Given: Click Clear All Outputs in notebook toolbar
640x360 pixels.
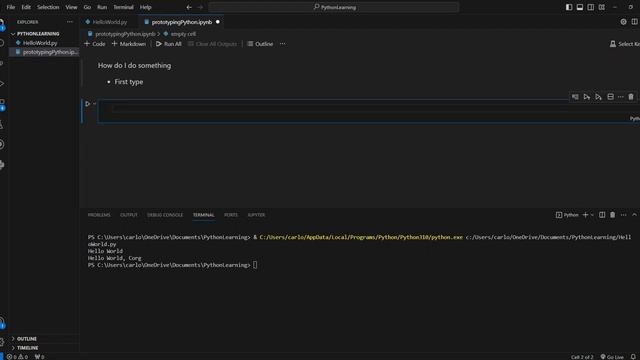Looking at the screenshot, I should [x=212, y=44].
